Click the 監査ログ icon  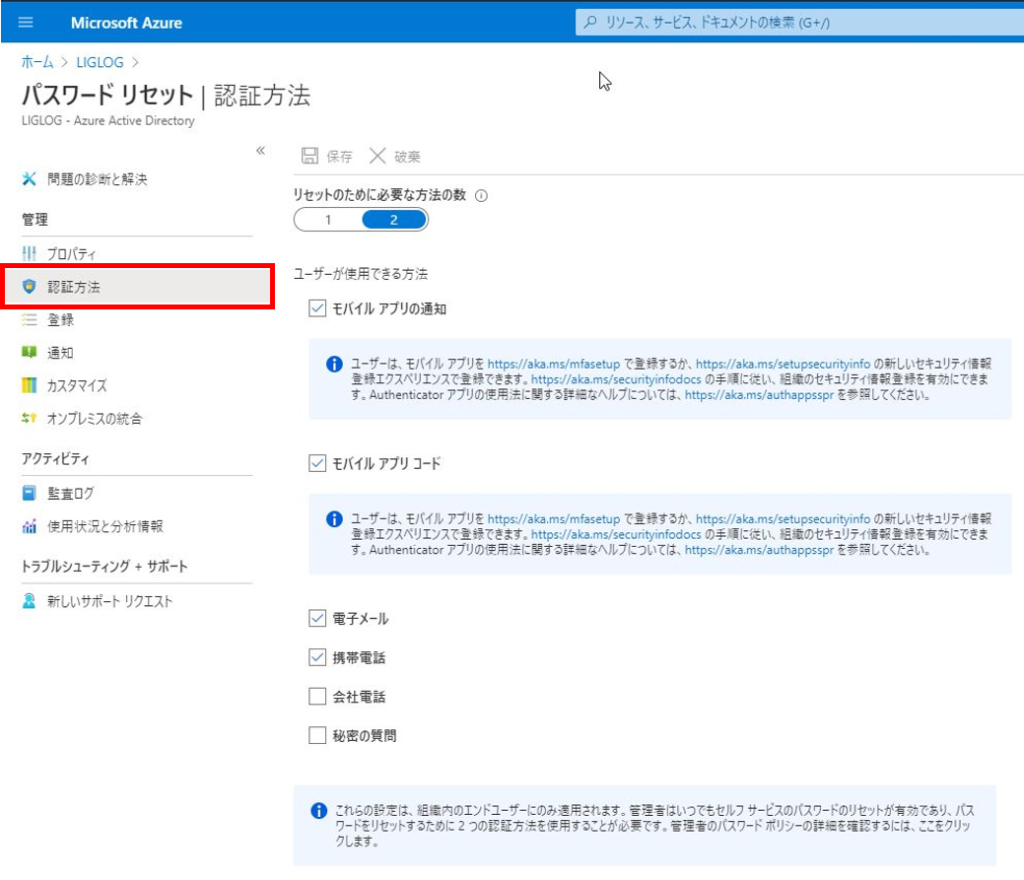tap(29, 493)
